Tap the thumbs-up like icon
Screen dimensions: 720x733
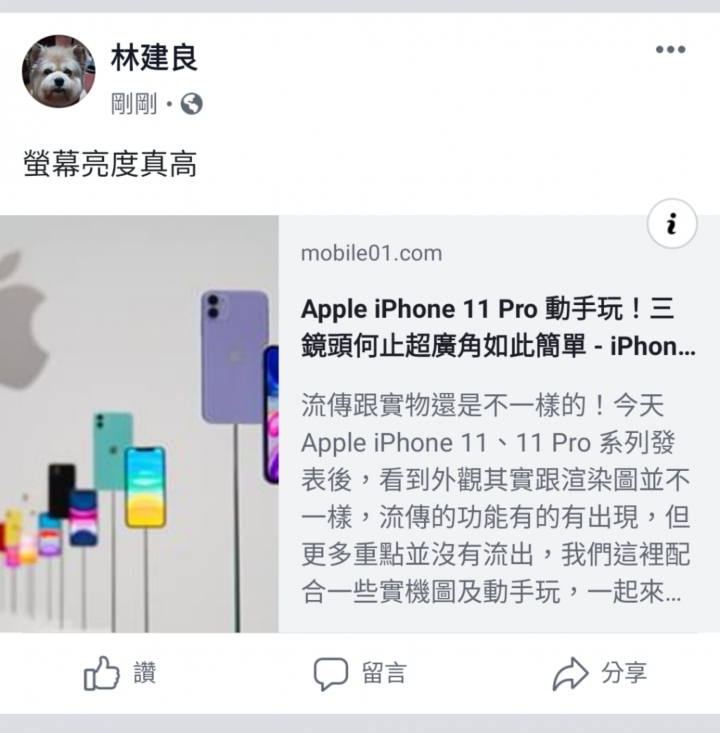(101, 673)
